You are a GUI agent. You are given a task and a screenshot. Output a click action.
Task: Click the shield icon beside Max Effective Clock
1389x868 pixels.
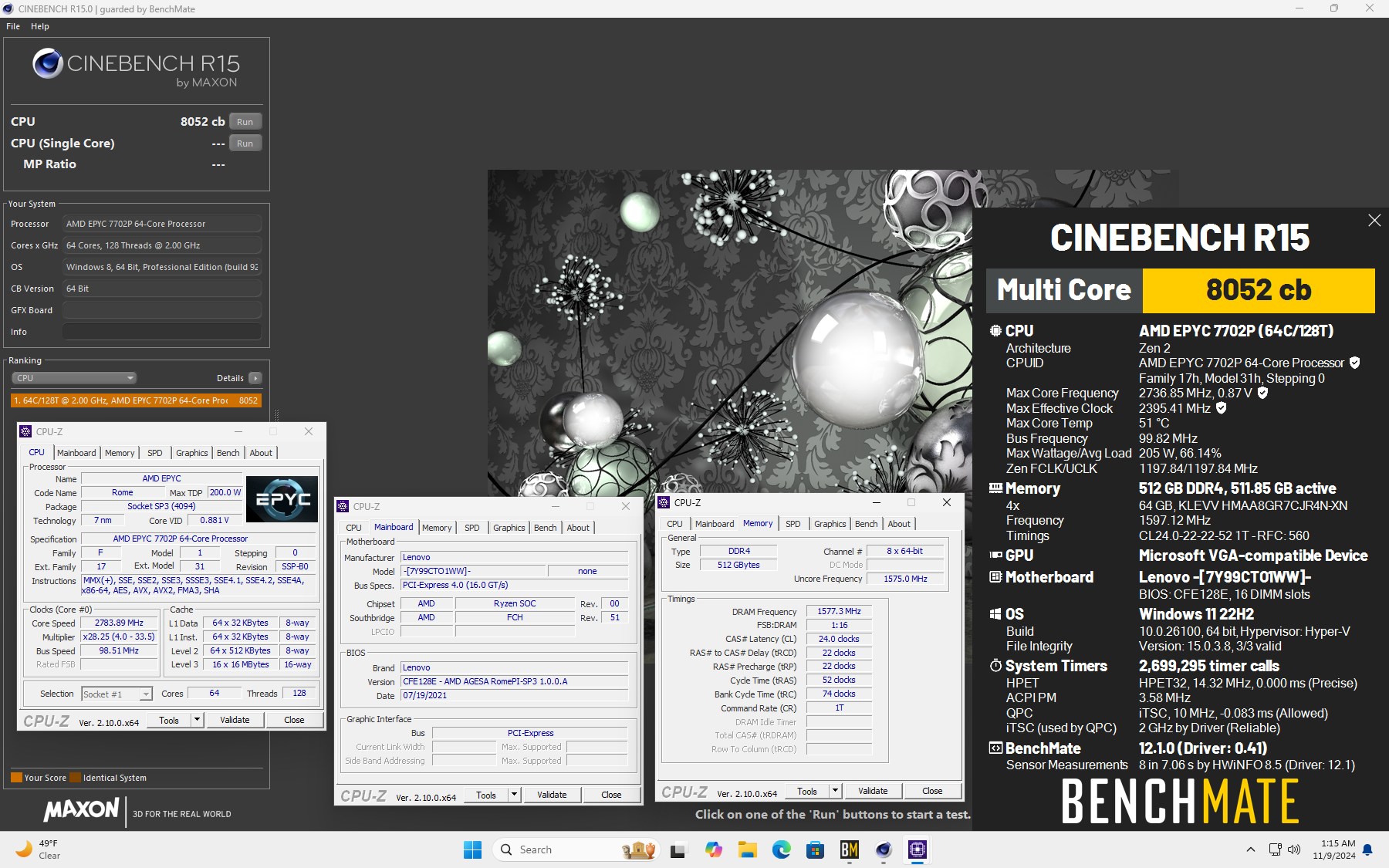[1221, 408]
